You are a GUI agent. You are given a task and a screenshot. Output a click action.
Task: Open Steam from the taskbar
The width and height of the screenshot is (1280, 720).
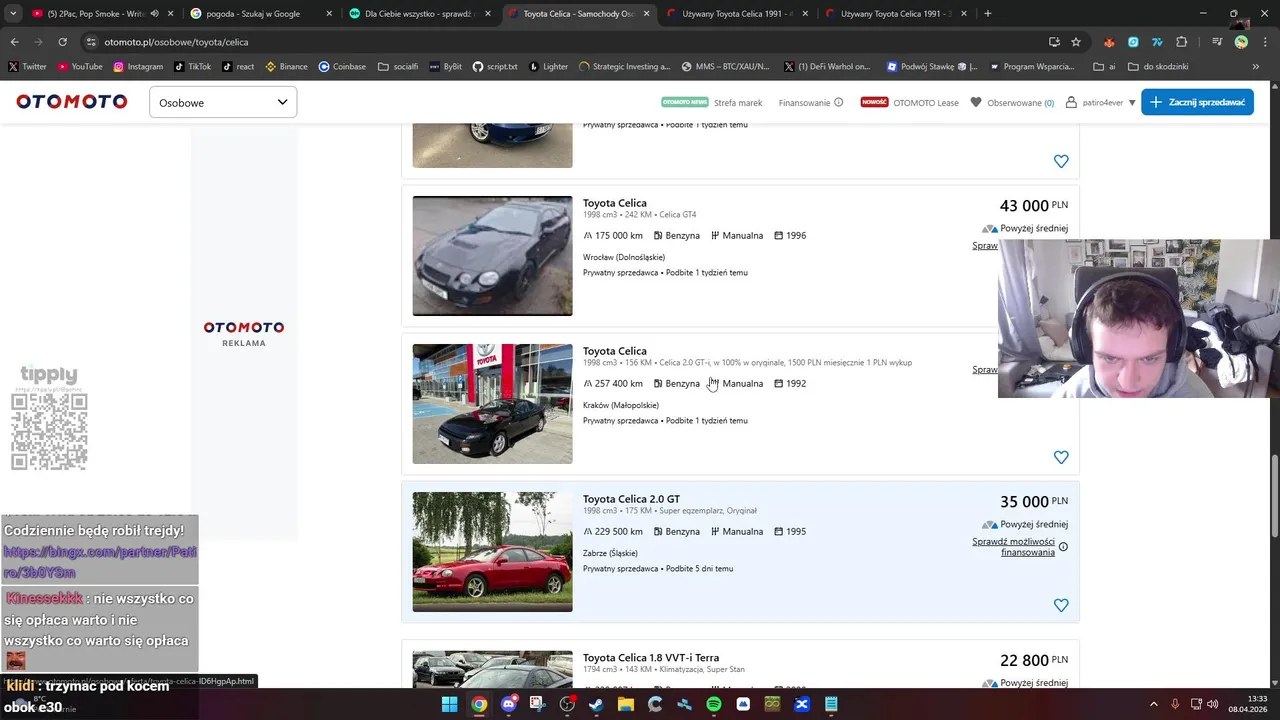tap(597, 704)
